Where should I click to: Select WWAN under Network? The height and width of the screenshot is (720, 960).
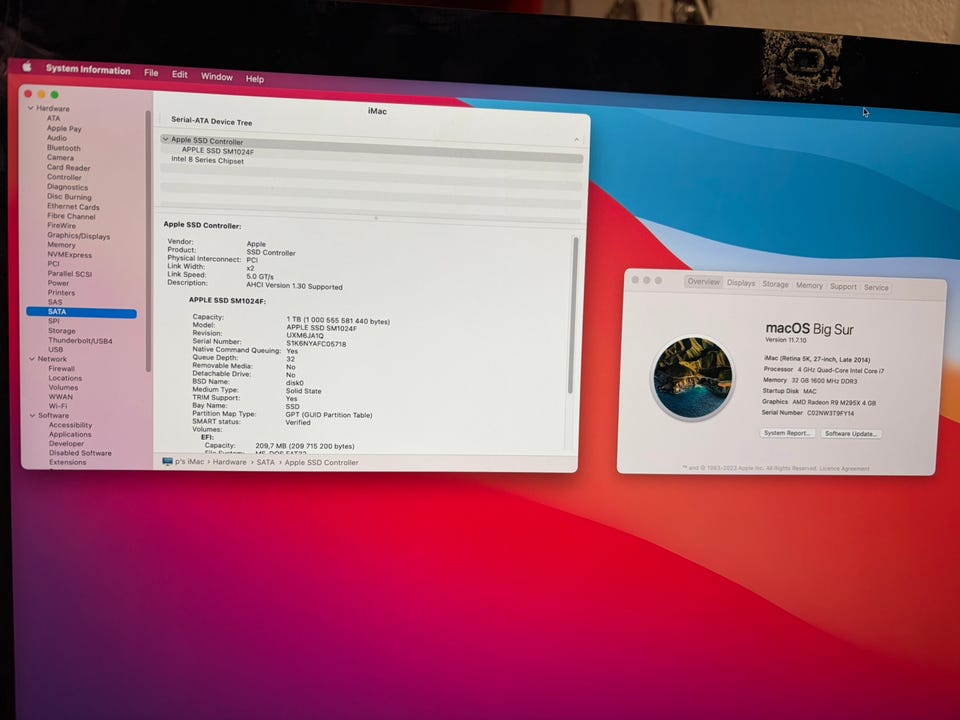point(61,397)
